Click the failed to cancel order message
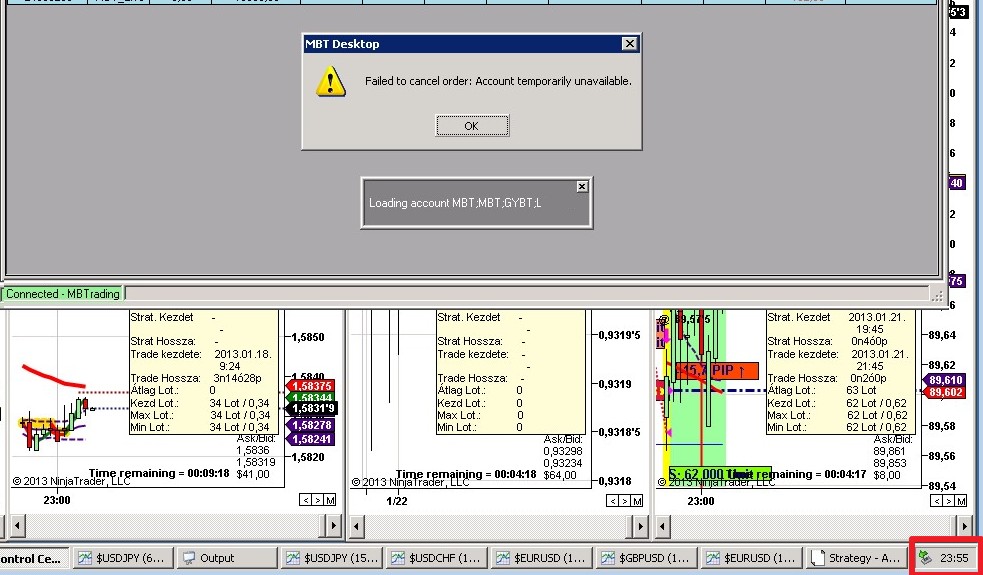This screenshot has width=983, height=575. click(x=498, y=81)
